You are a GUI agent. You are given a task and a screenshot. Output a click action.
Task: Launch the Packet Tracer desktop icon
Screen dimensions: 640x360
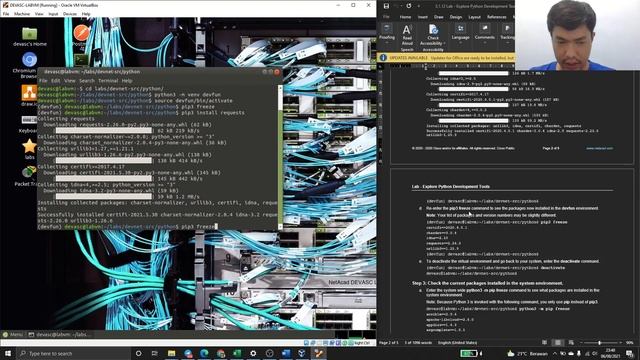tap(29, 172)
